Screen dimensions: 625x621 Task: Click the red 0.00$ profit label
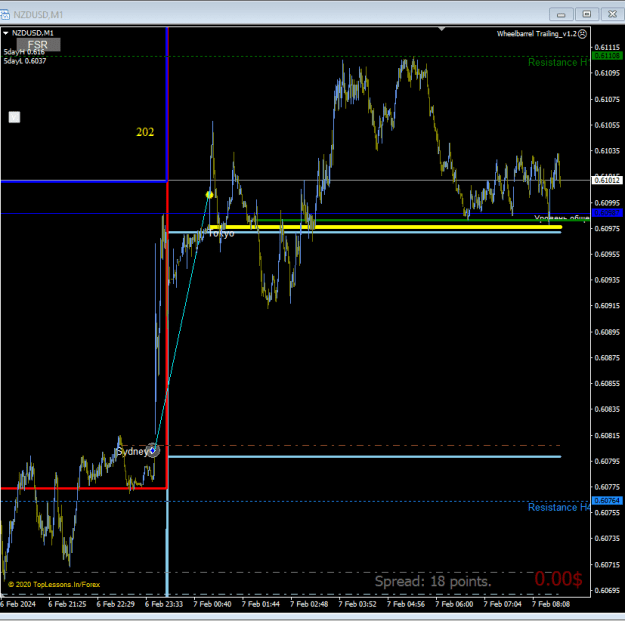558,579
